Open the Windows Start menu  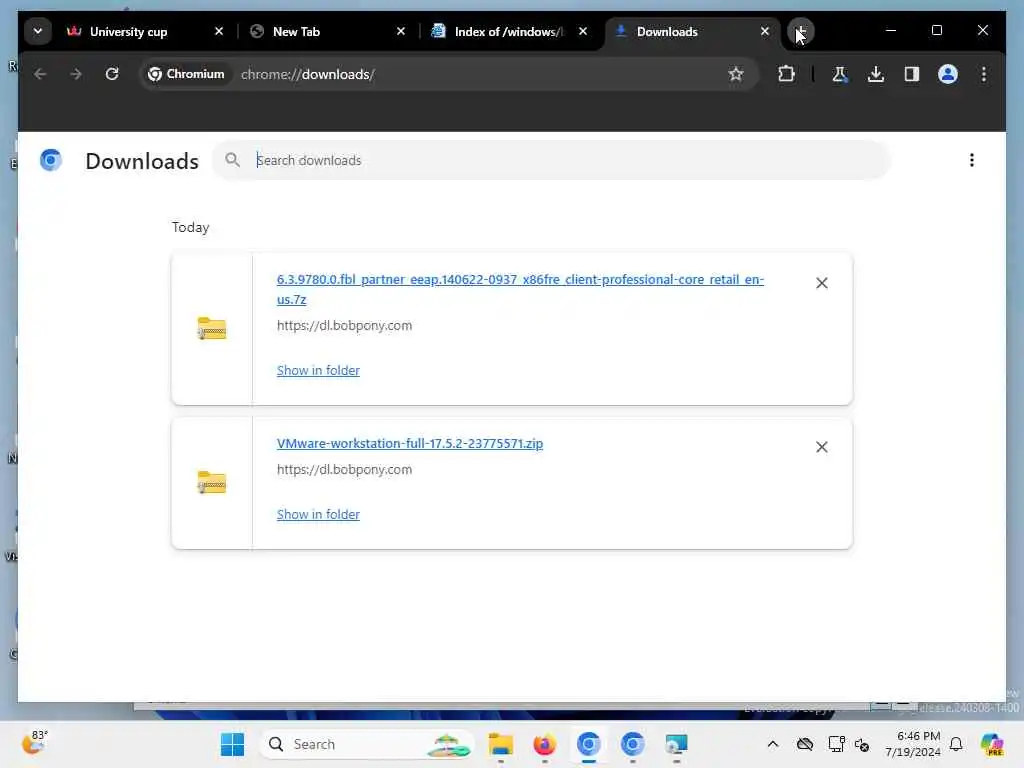tap(232, 744)
